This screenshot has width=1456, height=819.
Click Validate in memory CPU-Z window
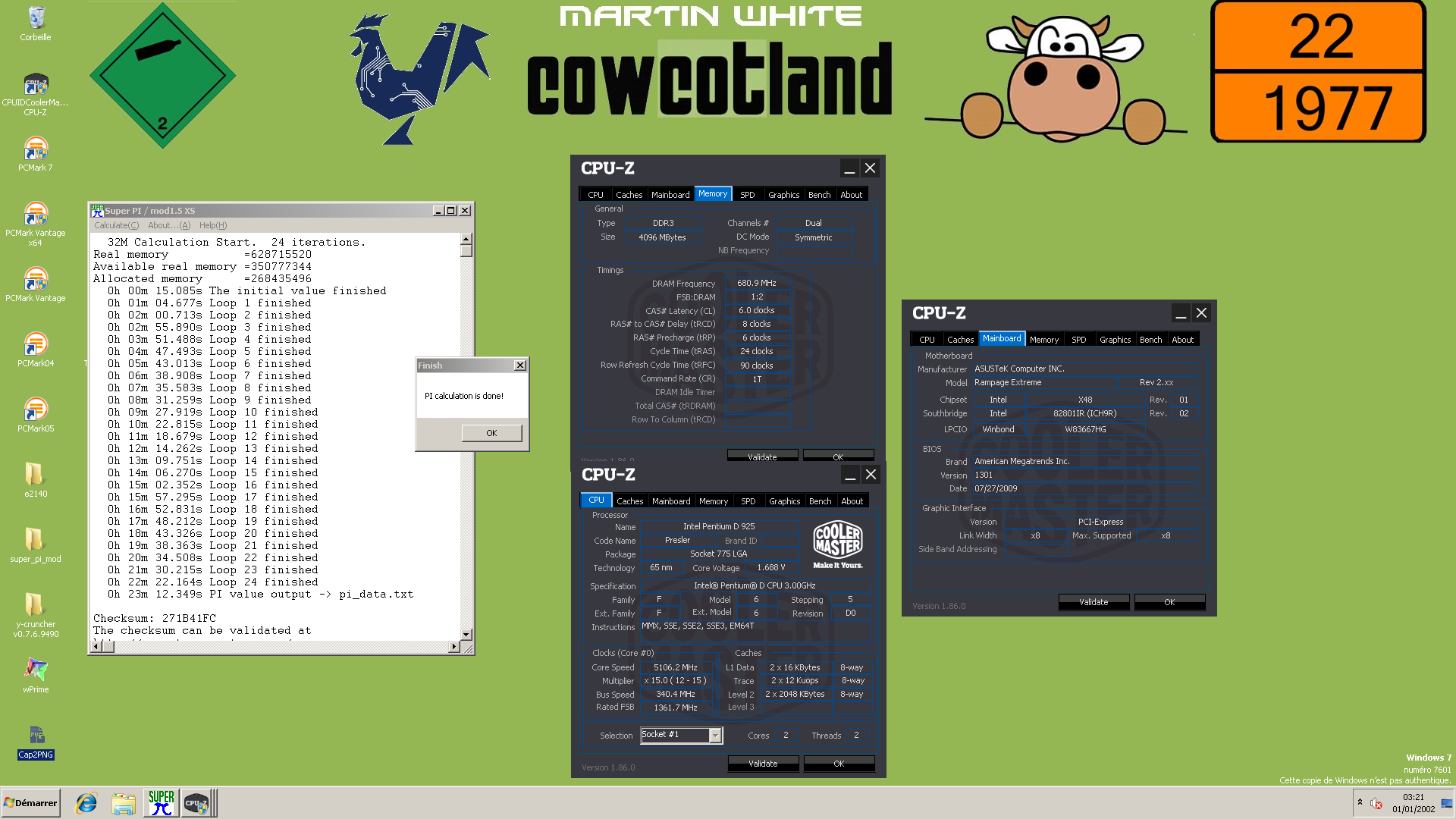pos(762,457)
